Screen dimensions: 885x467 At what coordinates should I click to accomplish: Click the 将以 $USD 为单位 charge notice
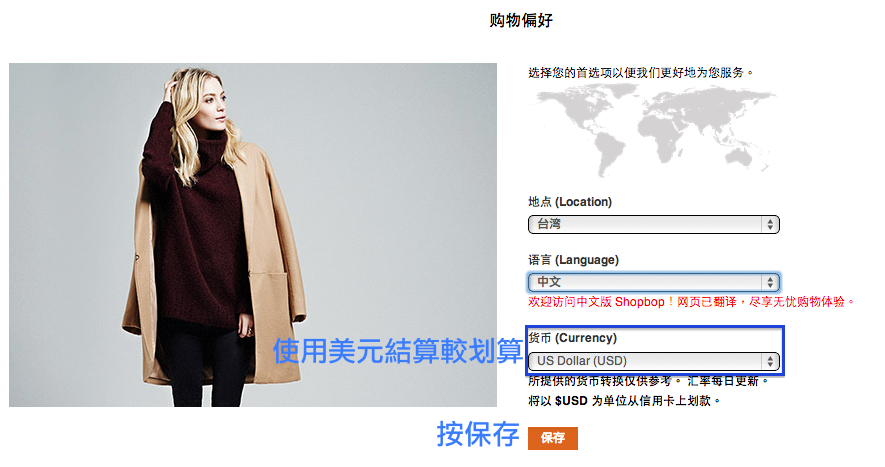[624, 401]
